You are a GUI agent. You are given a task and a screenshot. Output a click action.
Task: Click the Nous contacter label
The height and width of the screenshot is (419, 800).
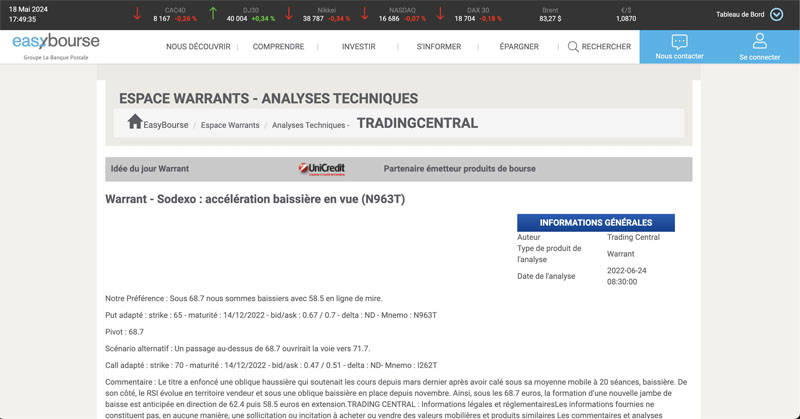[x=679, y=56]
